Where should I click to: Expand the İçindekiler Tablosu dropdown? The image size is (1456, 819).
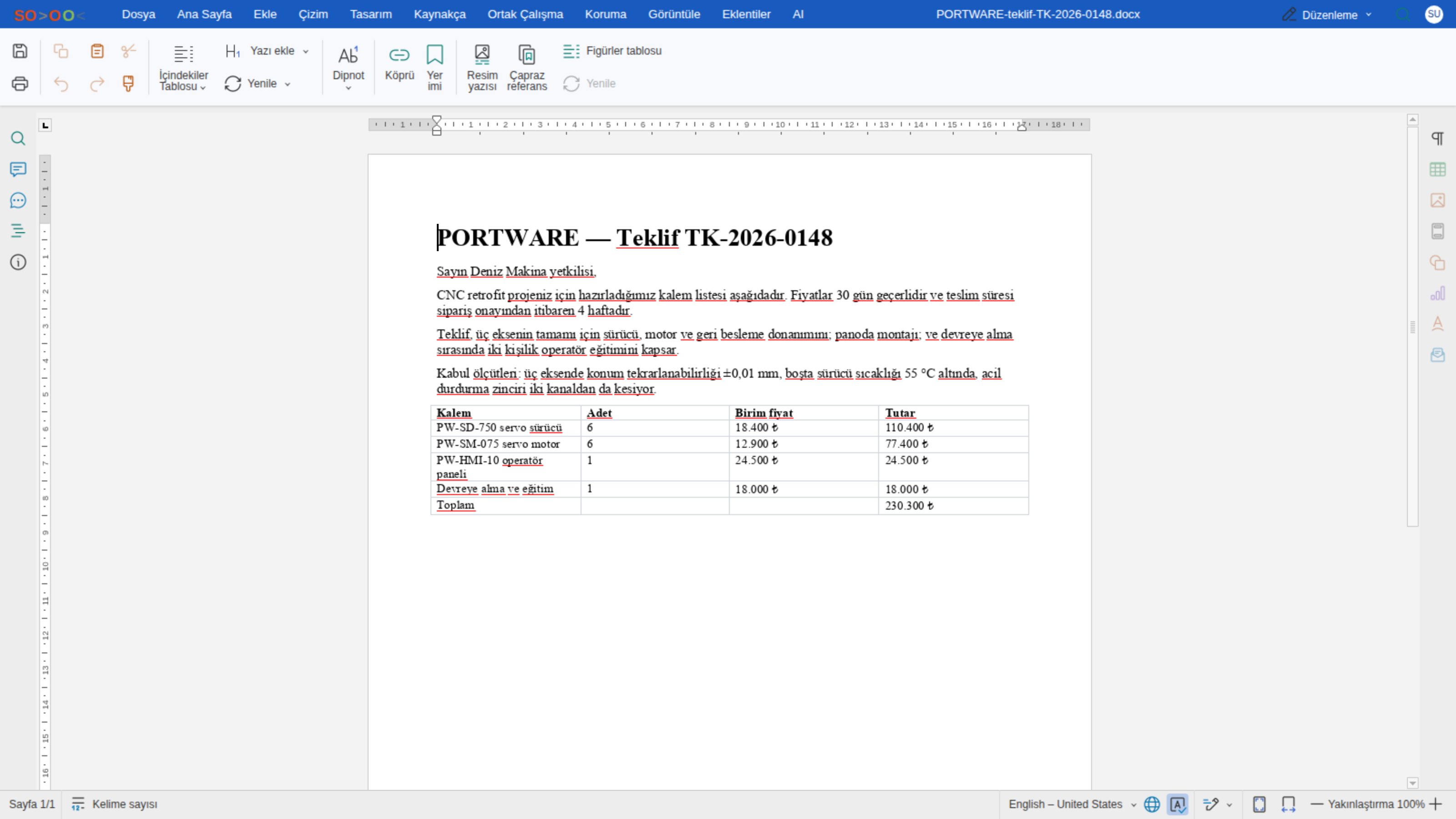click(184, 67)
